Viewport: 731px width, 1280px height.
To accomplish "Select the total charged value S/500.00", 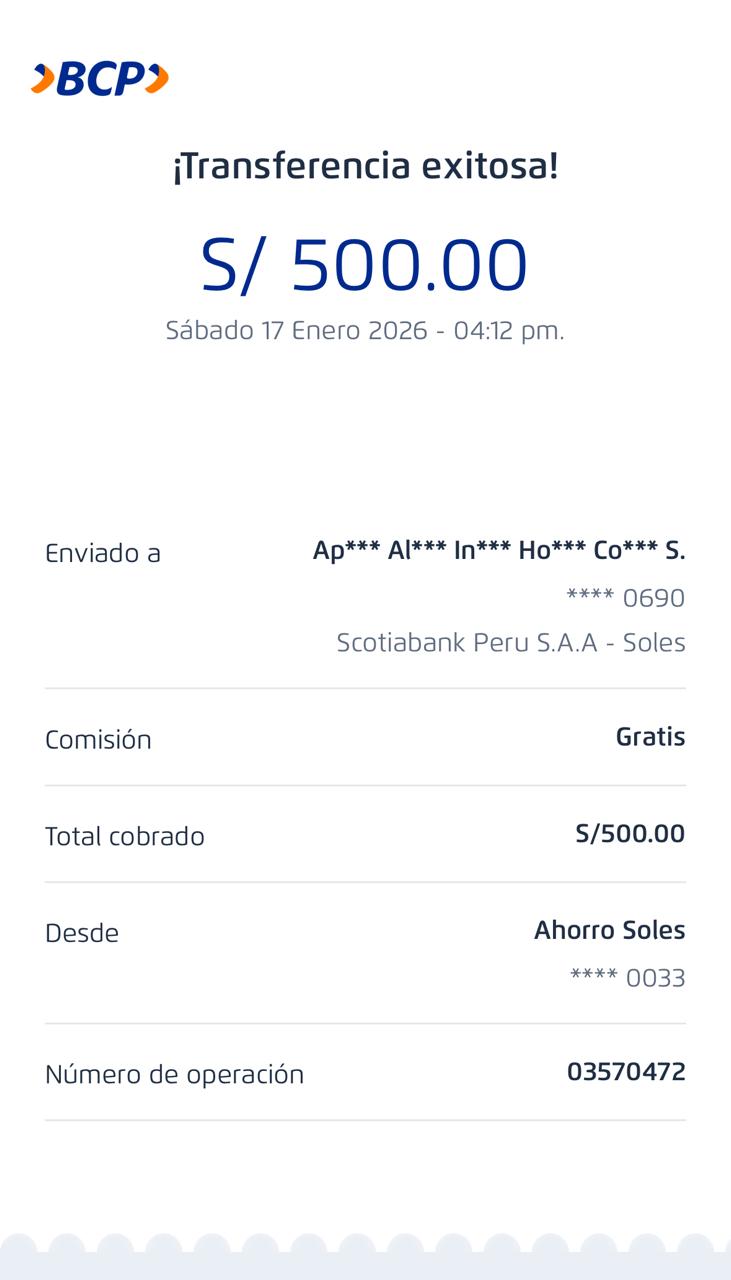I will click(x=630, y=834).
